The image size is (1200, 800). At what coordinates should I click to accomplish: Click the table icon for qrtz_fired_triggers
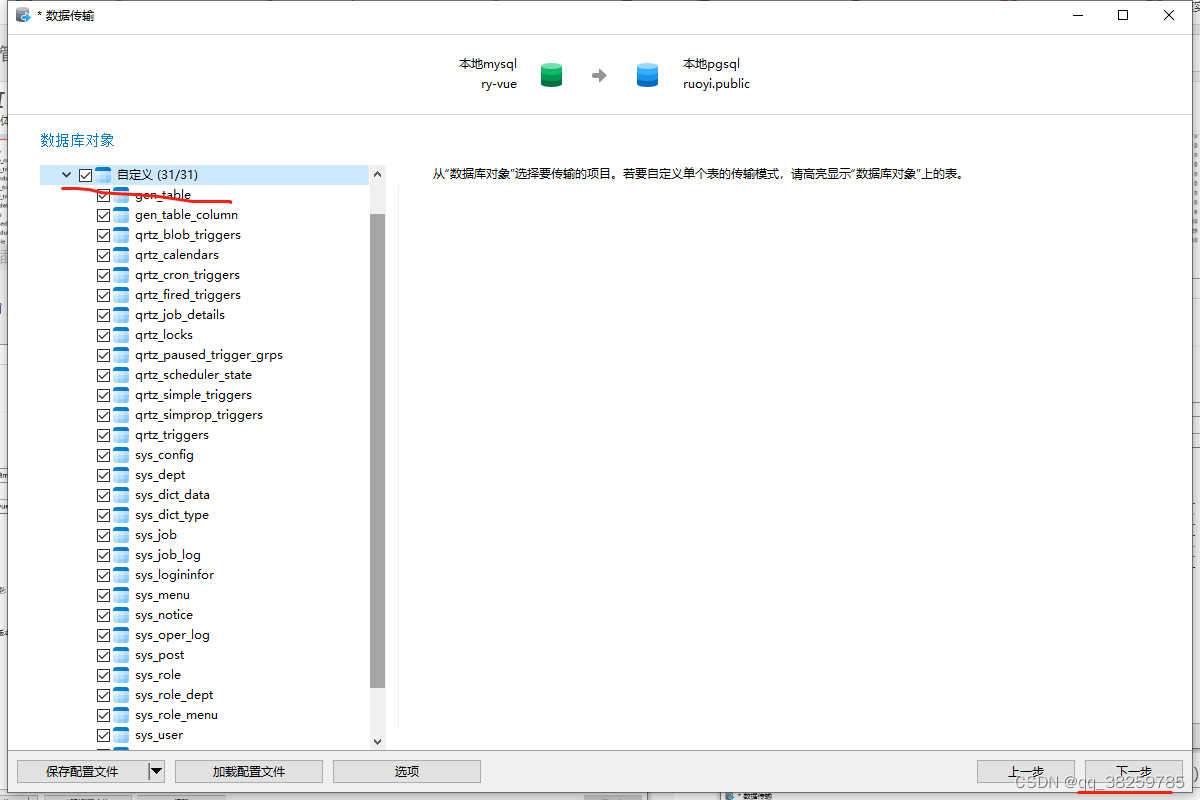click(x=121, y=295)
